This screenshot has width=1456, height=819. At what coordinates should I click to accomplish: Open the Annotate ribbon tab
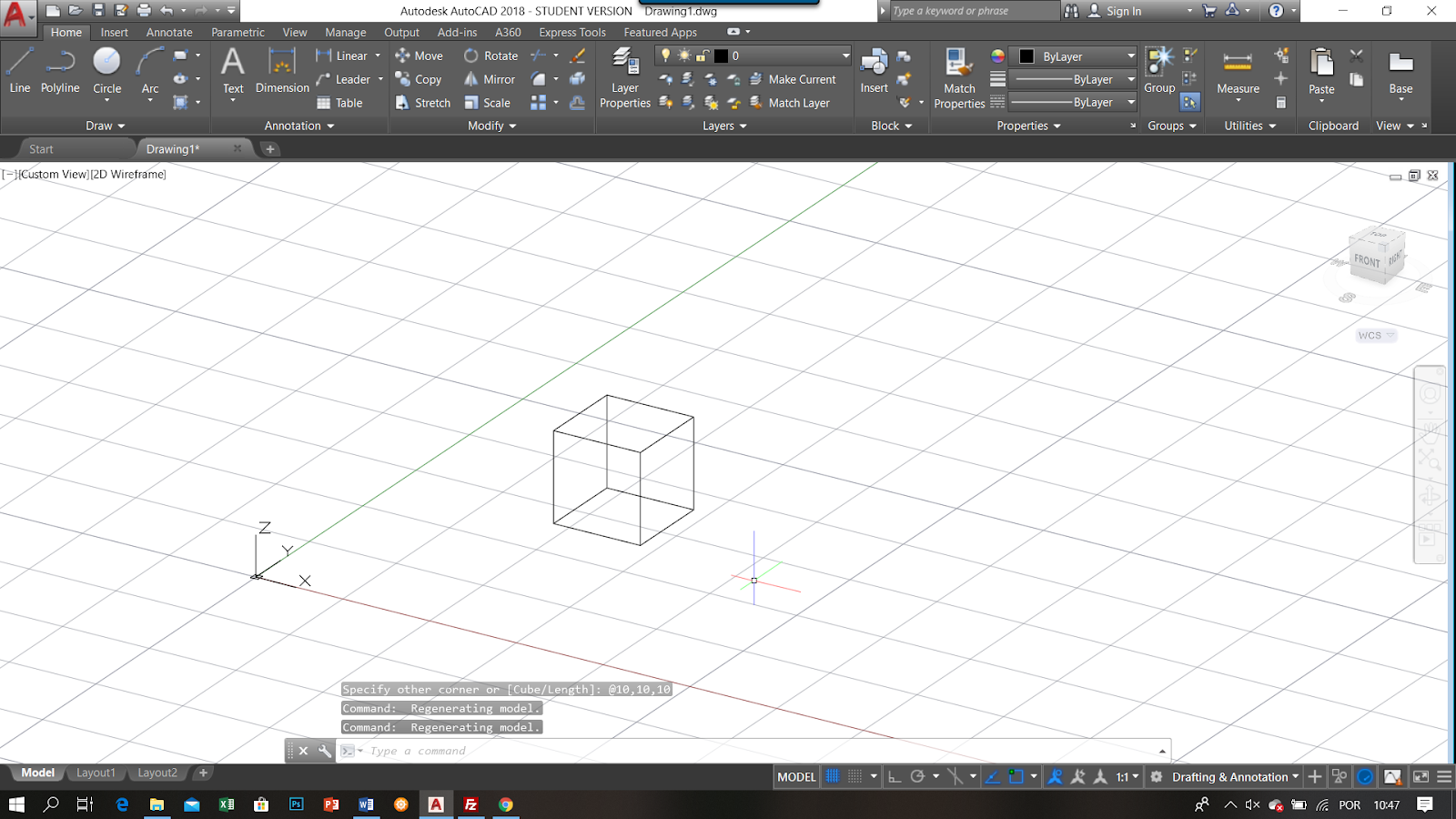pos(169,32)
